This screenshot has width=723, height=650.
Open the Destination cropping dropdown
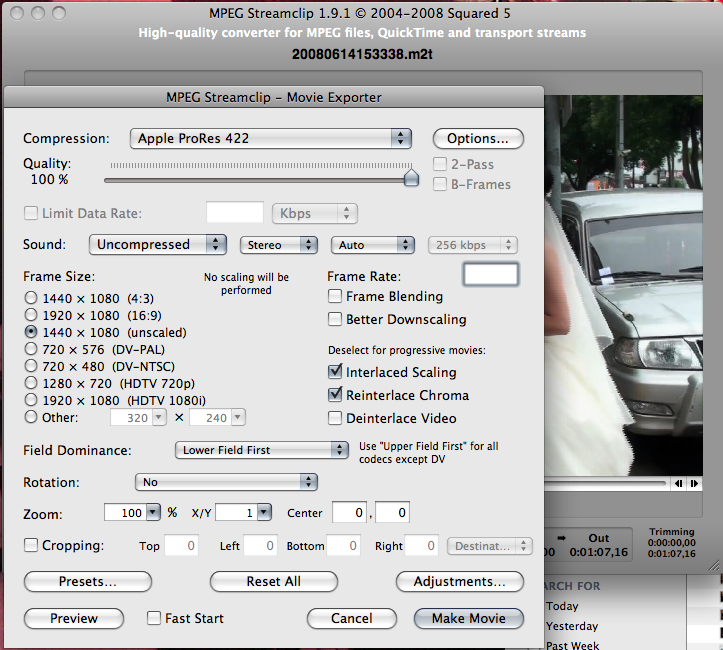490,546
